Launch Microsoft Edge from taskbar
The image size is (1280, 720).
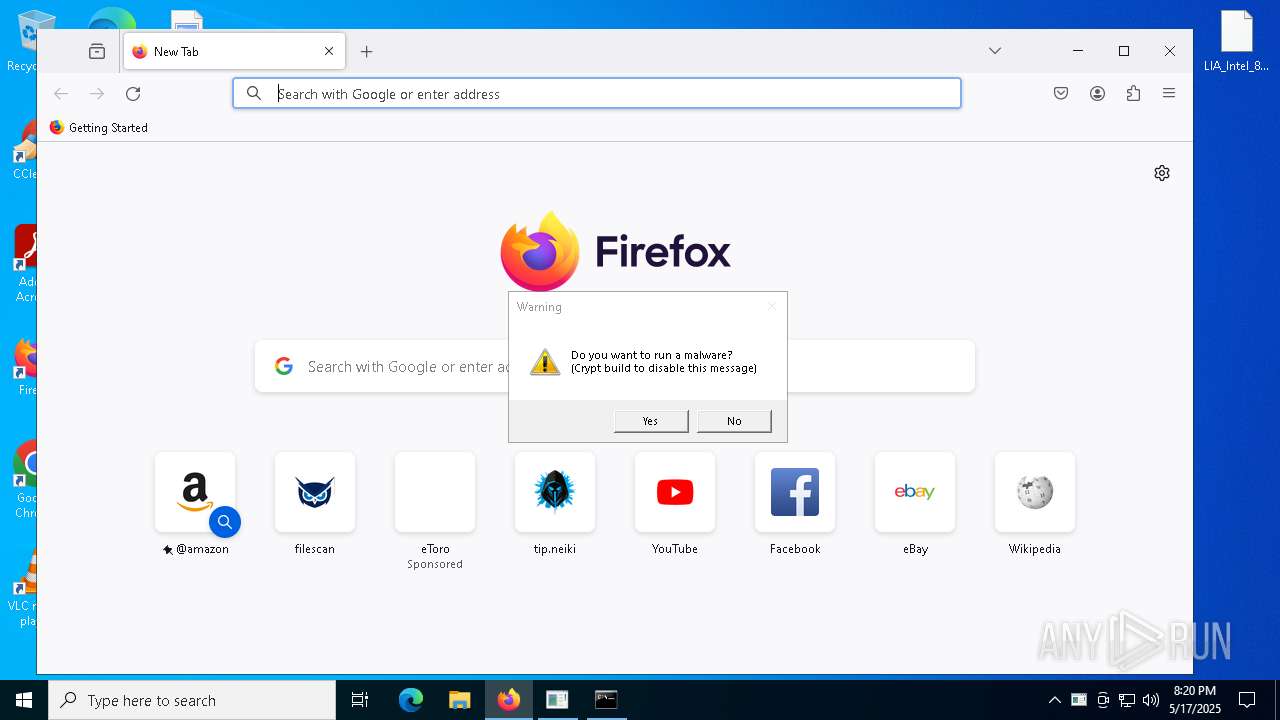[411, 700]
